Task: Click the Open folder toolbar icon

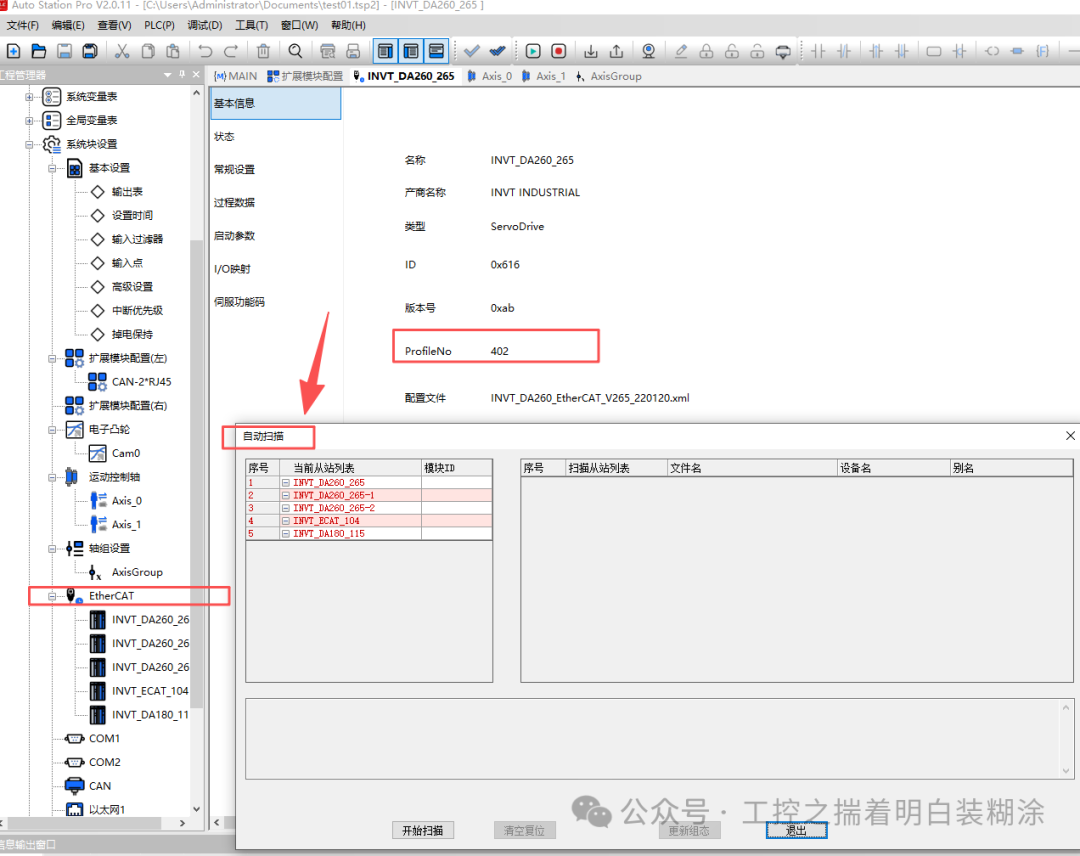Action: [x=39, y=51]
